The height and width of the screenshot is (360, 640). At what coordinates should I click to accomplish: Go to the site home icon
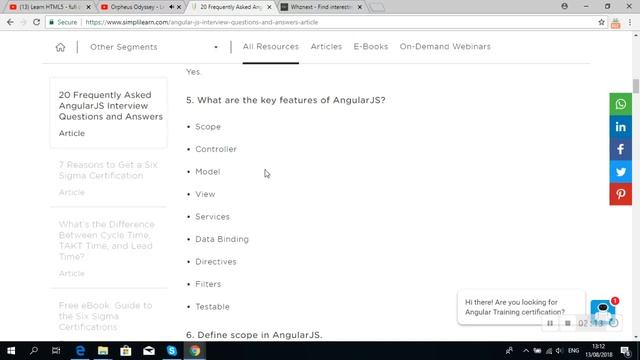(60, 47)
